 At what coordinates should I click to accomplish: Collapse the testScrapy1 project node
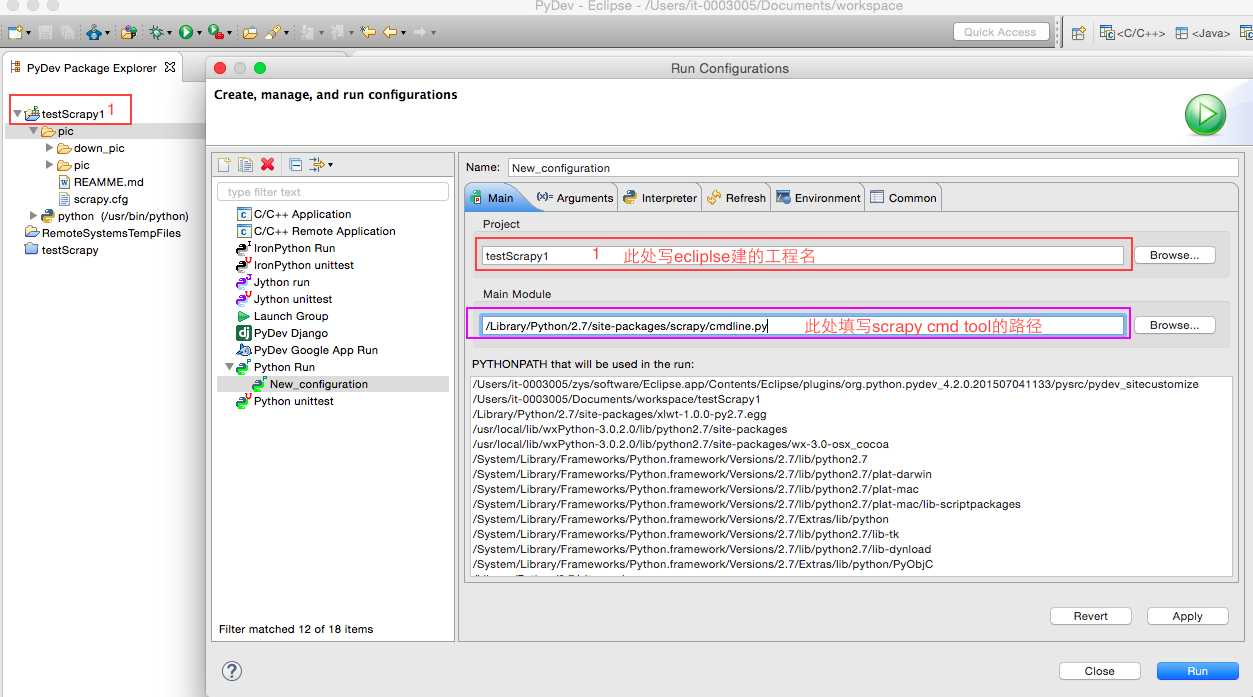tap(17, 114)
